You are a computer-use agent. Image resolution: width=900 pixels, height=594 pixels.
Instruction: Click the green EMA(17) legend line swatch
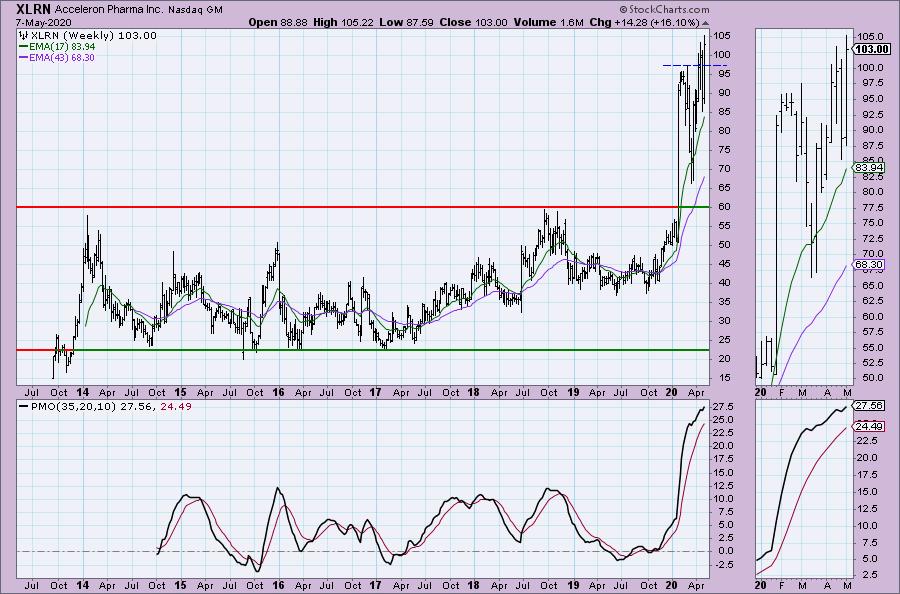[x=24, y=46]
